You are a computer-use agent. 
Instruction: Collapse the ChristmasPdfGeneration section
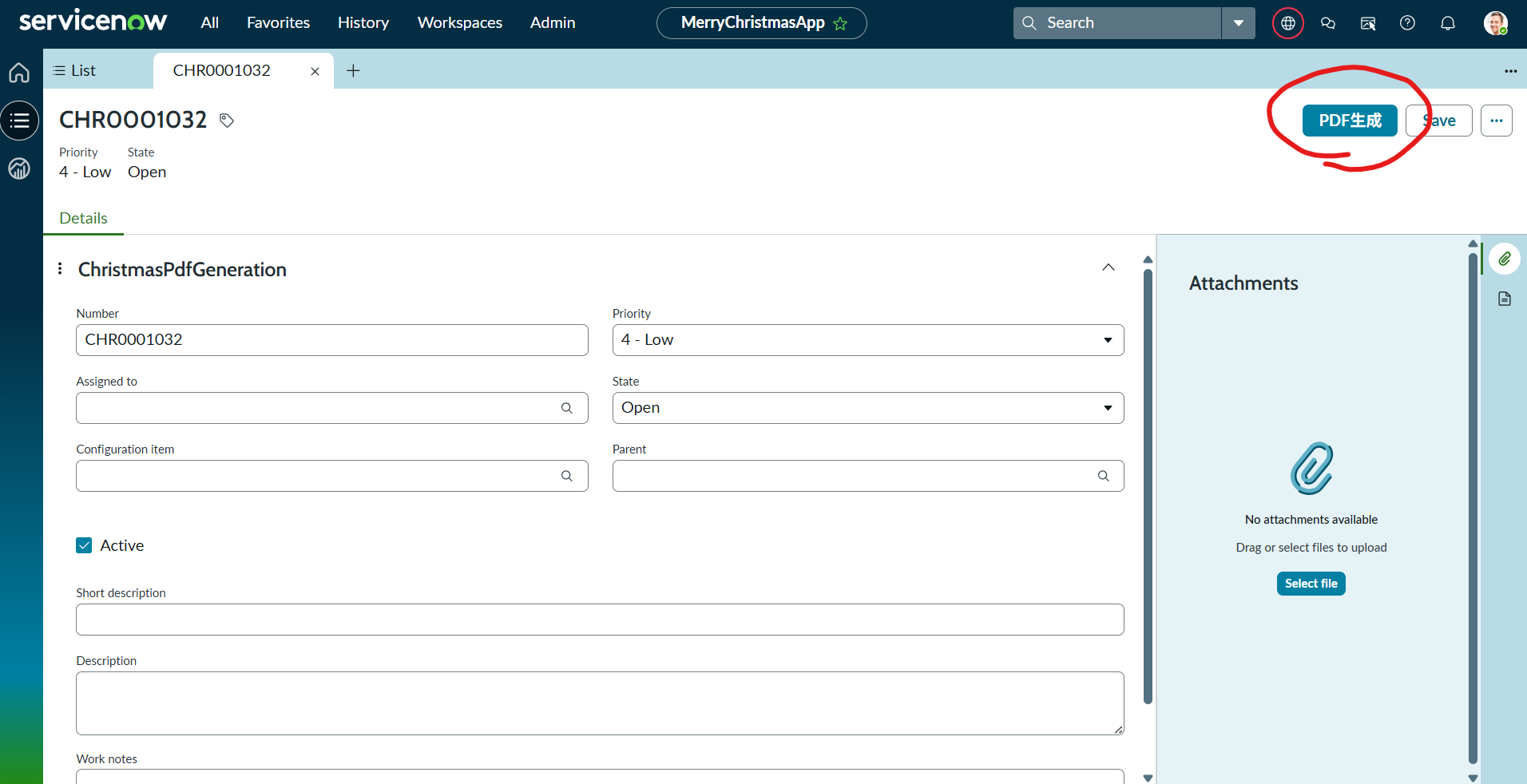1109,267
